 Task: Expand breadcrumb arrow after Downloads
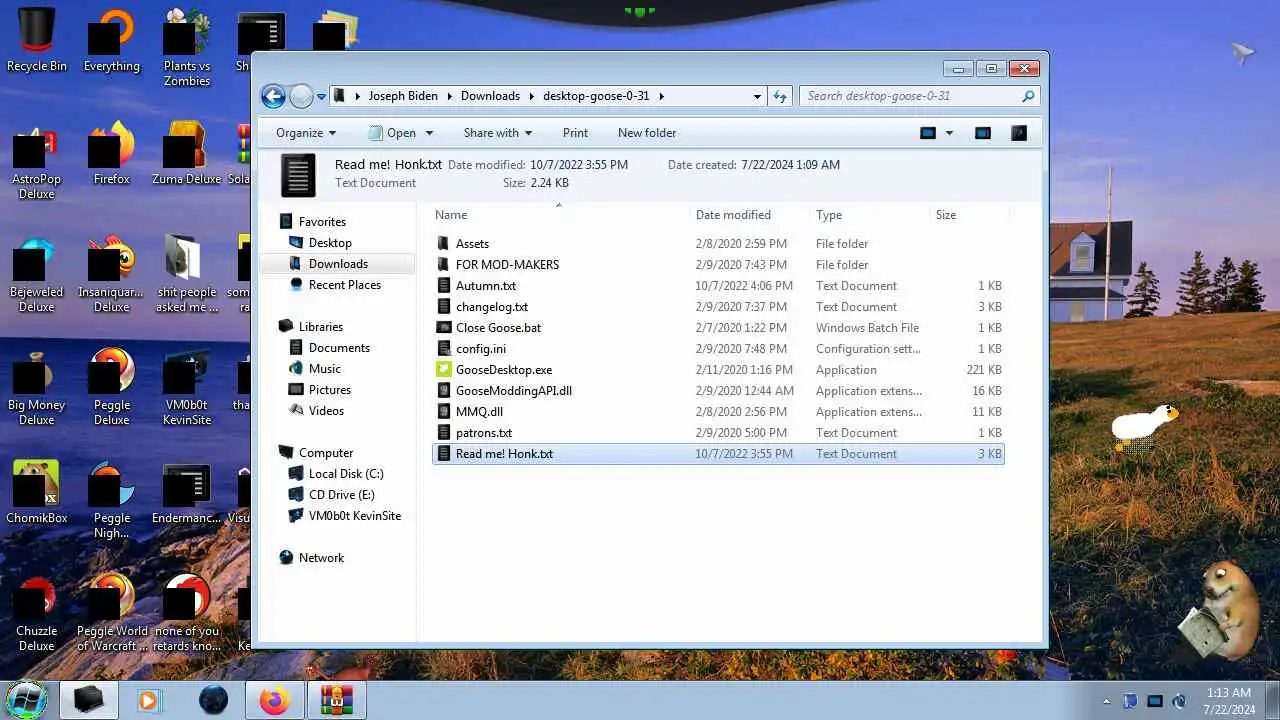[x=532, y=96]
